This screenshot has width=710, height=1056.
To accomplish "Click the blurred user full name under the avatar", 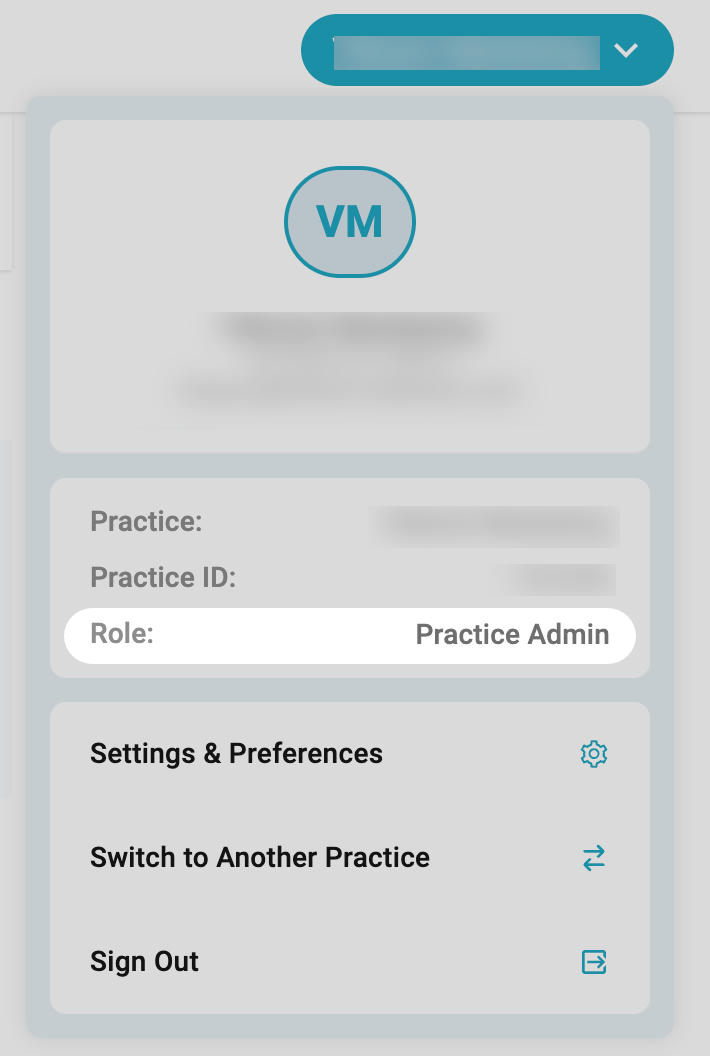I will pos(350,329).
